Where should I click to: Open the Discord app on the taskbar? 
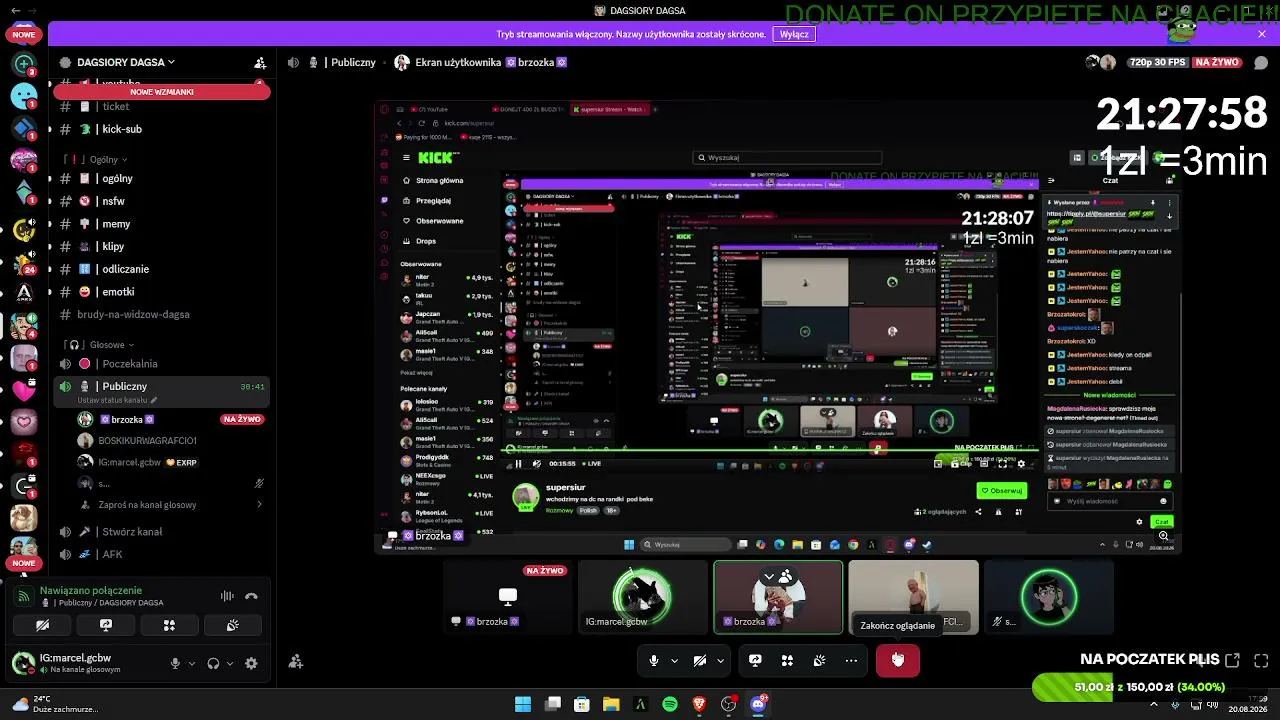pos(757,704)
